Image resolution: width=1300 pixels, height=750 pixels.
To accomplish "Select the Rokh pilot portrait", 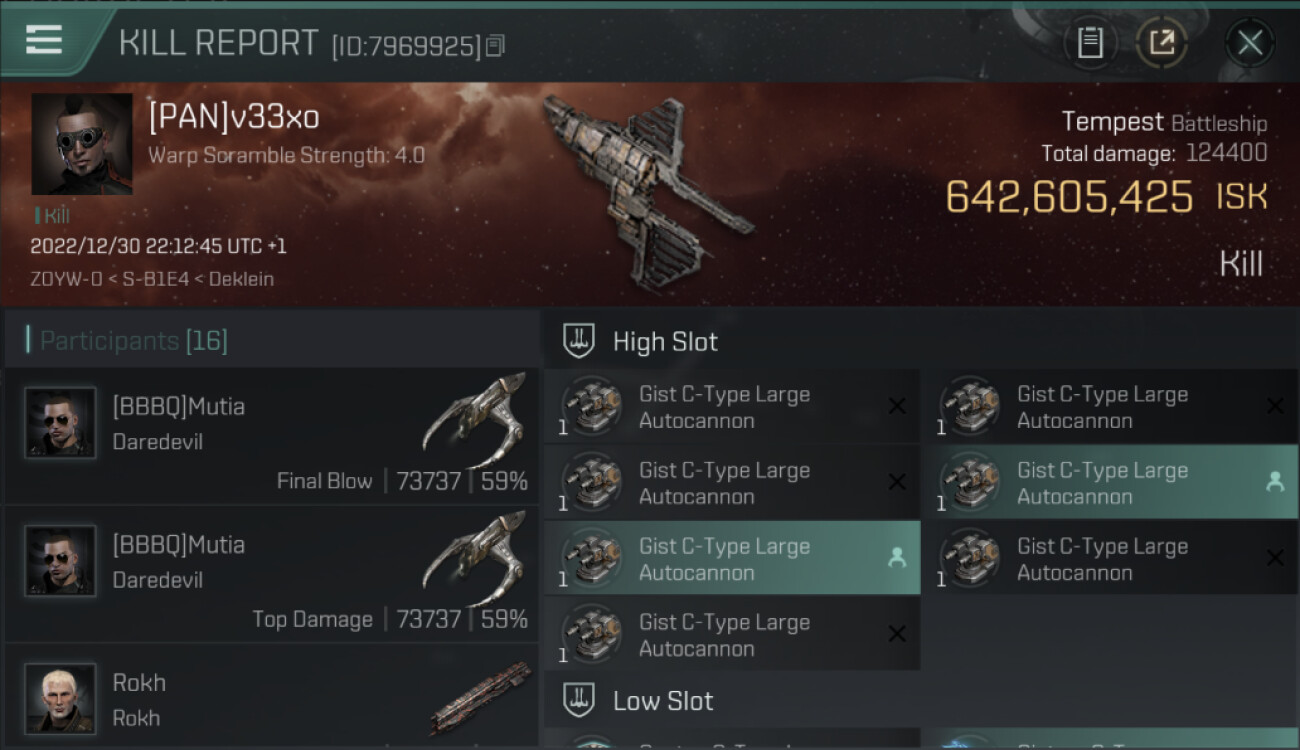I will click(61, 698).
